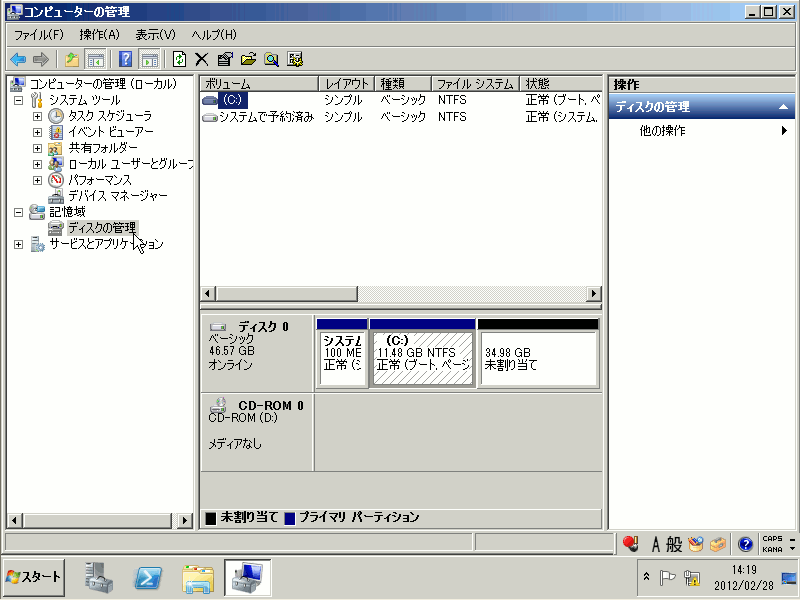Sort by the ファイル システム column header

(476, 84)
